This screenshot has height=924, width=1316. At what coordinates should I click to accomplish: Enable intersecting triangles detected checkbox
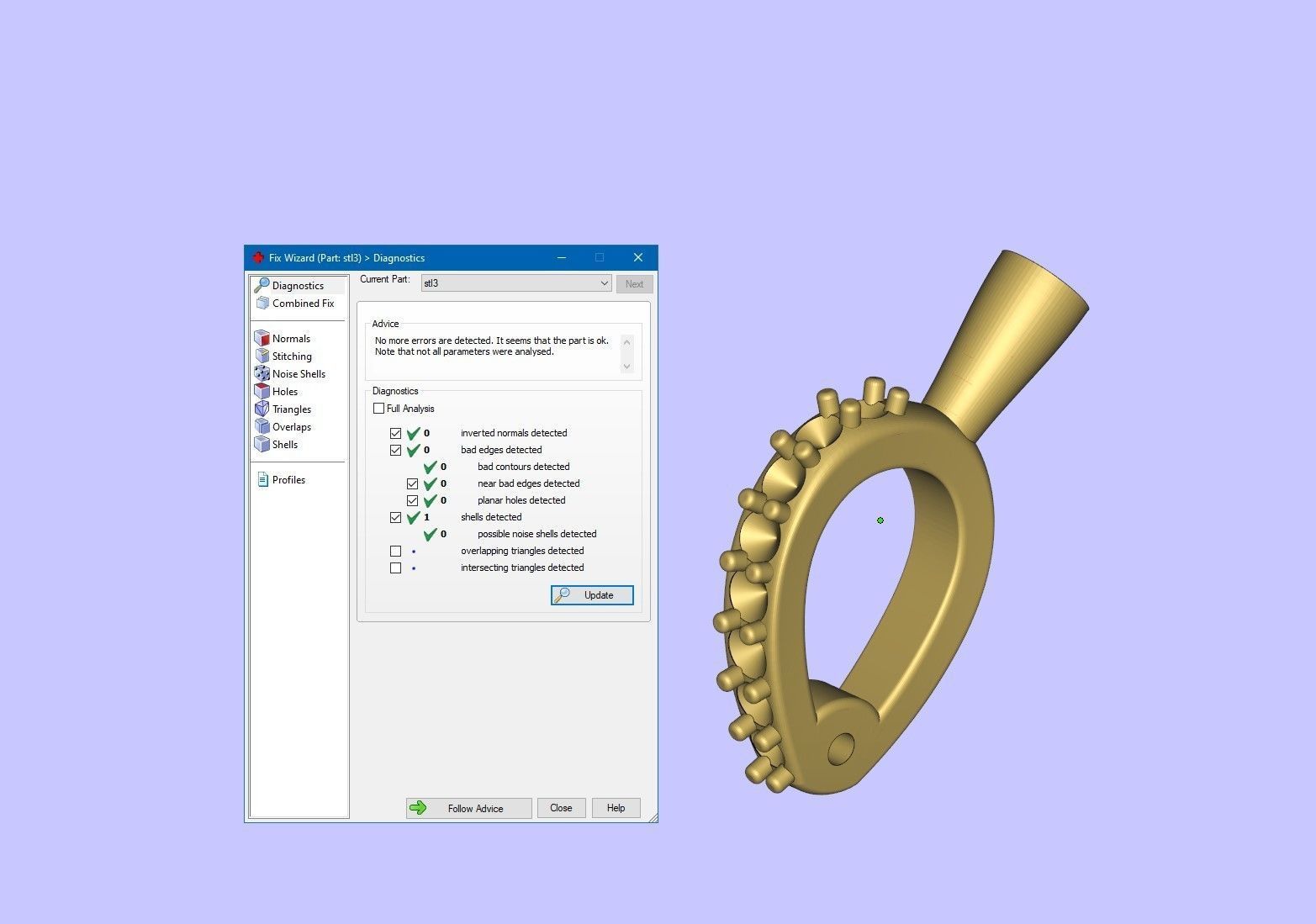tap(395, 568)
